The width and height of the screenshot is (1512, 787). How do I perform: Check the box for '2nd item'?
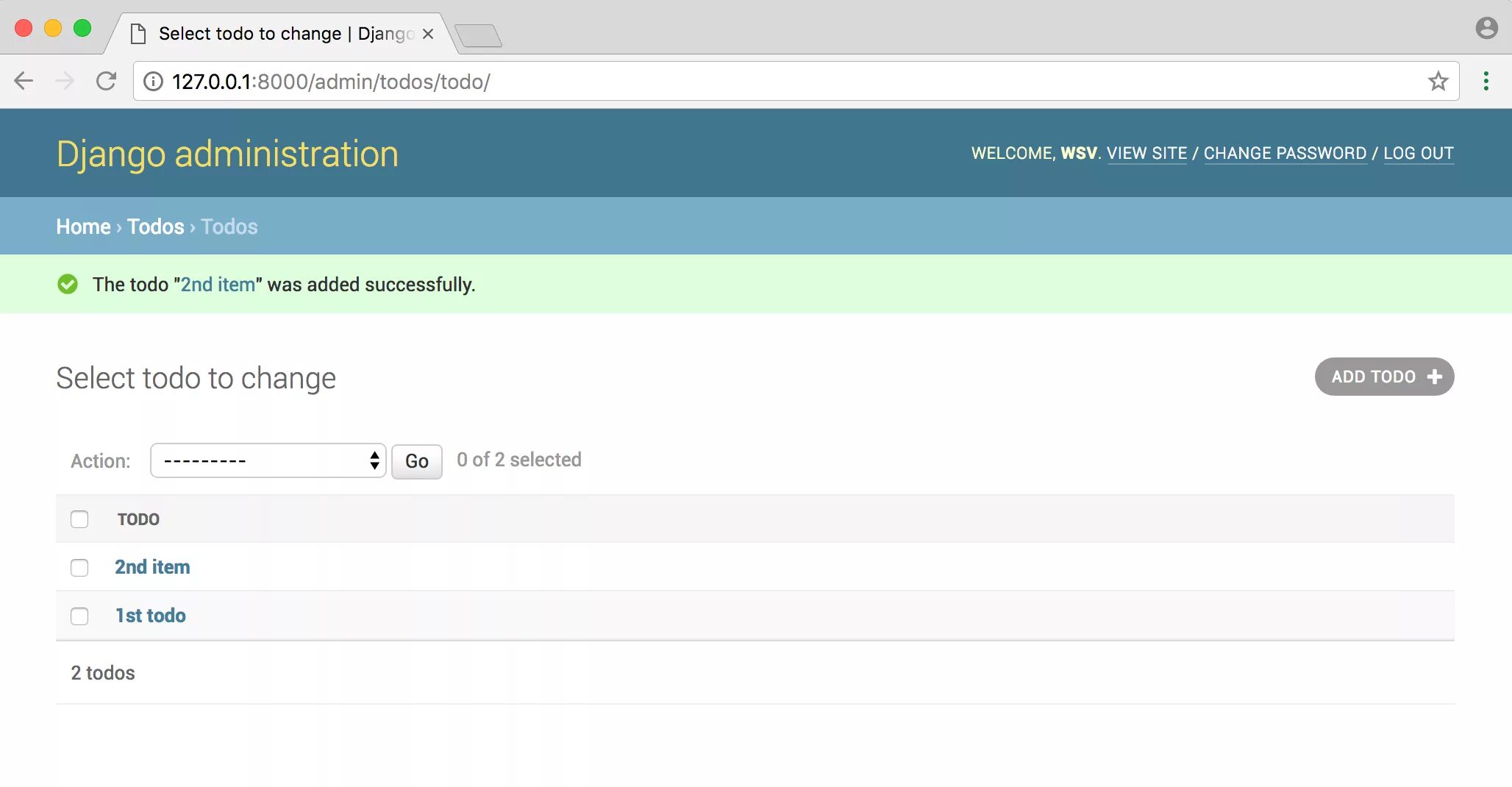tap(79, 568)
